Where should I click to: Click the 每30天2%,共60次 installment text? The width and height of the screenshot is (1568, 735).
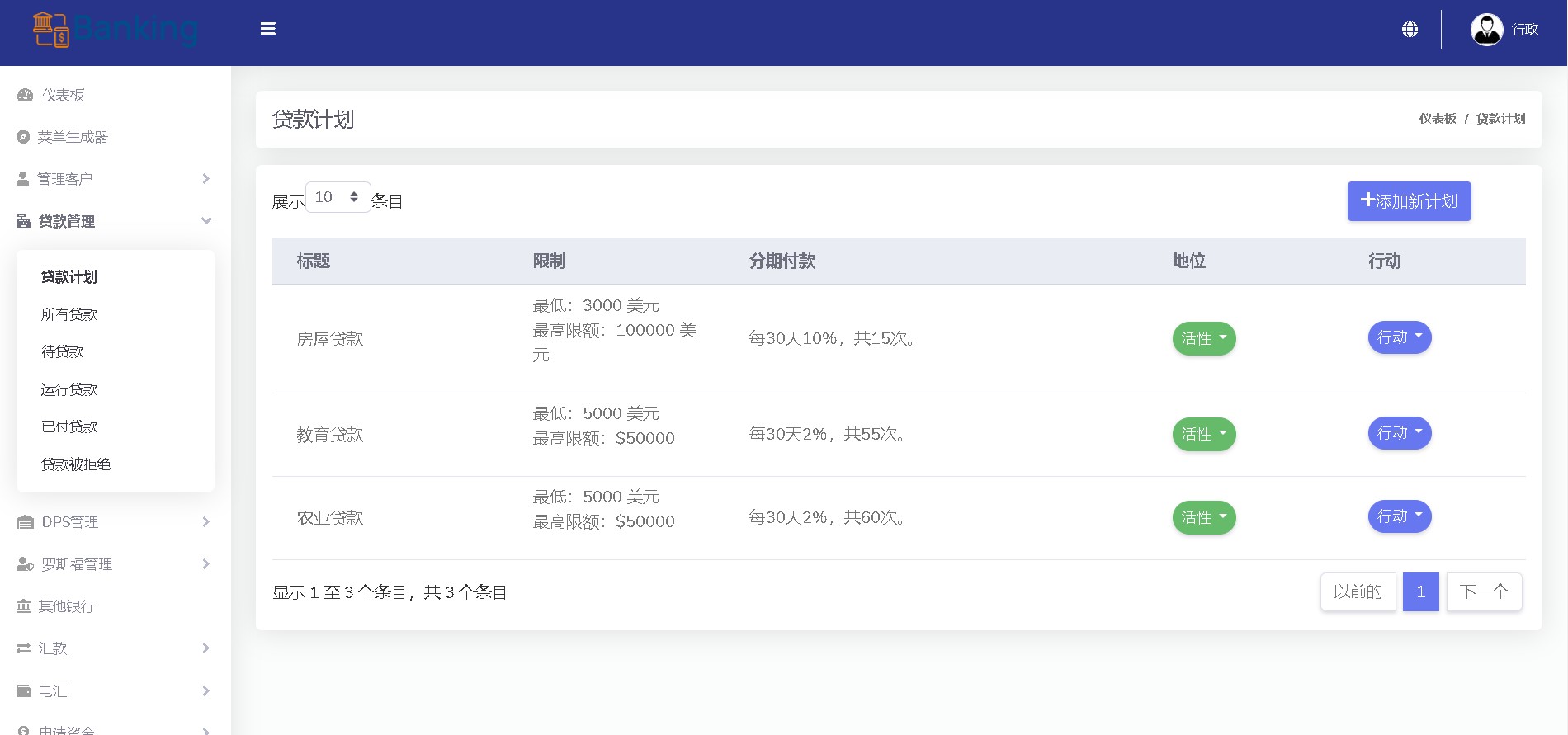click(x=828, y=518)
